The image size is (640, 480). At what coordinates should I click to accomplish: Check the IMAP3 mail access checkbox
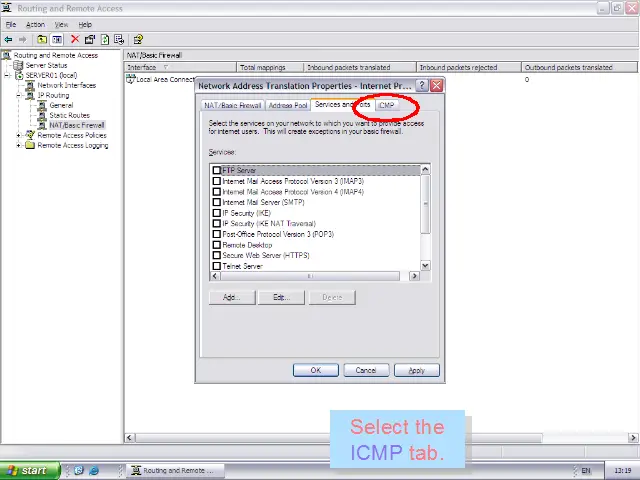click(217, 181)
